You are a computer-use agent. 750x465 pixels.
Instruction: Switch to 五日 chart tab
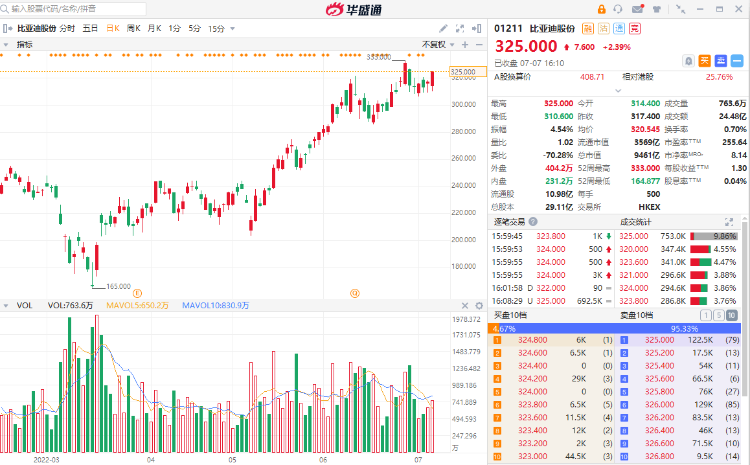click(x=90, y=29)
